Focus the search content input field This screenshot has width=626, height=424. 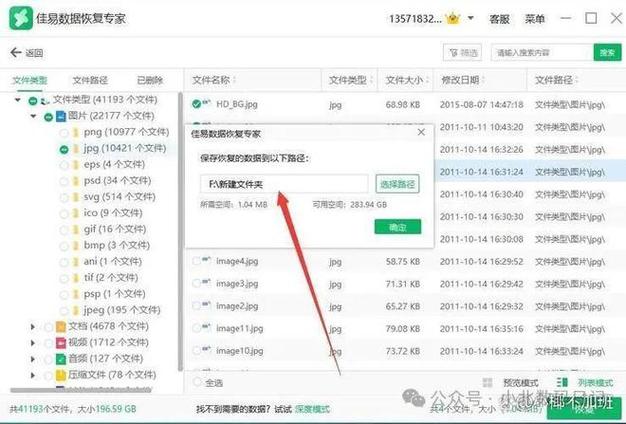pyautogui.click(x=542, y=53)
